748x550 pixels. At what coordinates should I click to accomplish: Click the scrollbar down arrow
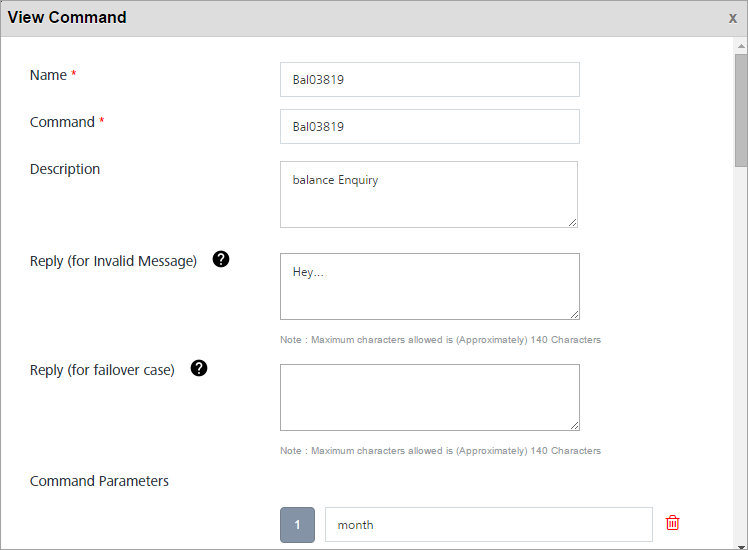click(741, 546)
